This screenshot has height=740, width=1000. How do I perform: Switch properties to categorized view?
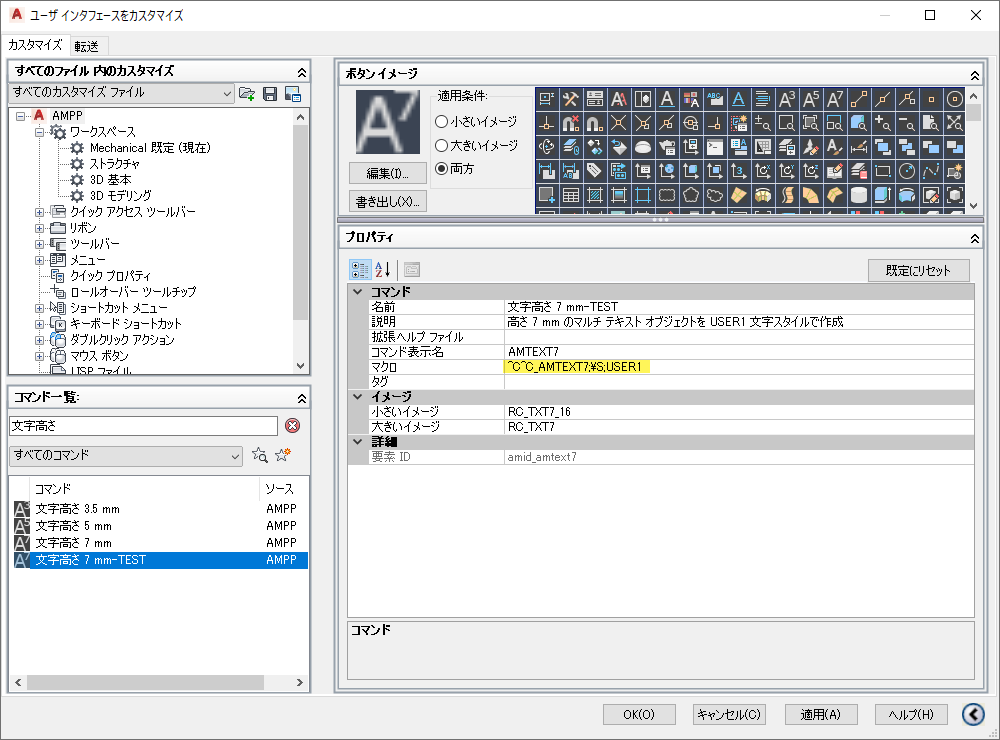[x=360, y=270]
